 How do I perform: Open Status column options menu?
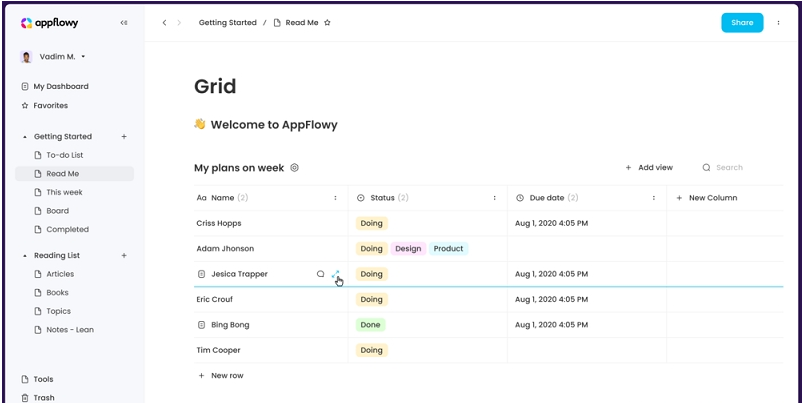(x=494, y=198)
